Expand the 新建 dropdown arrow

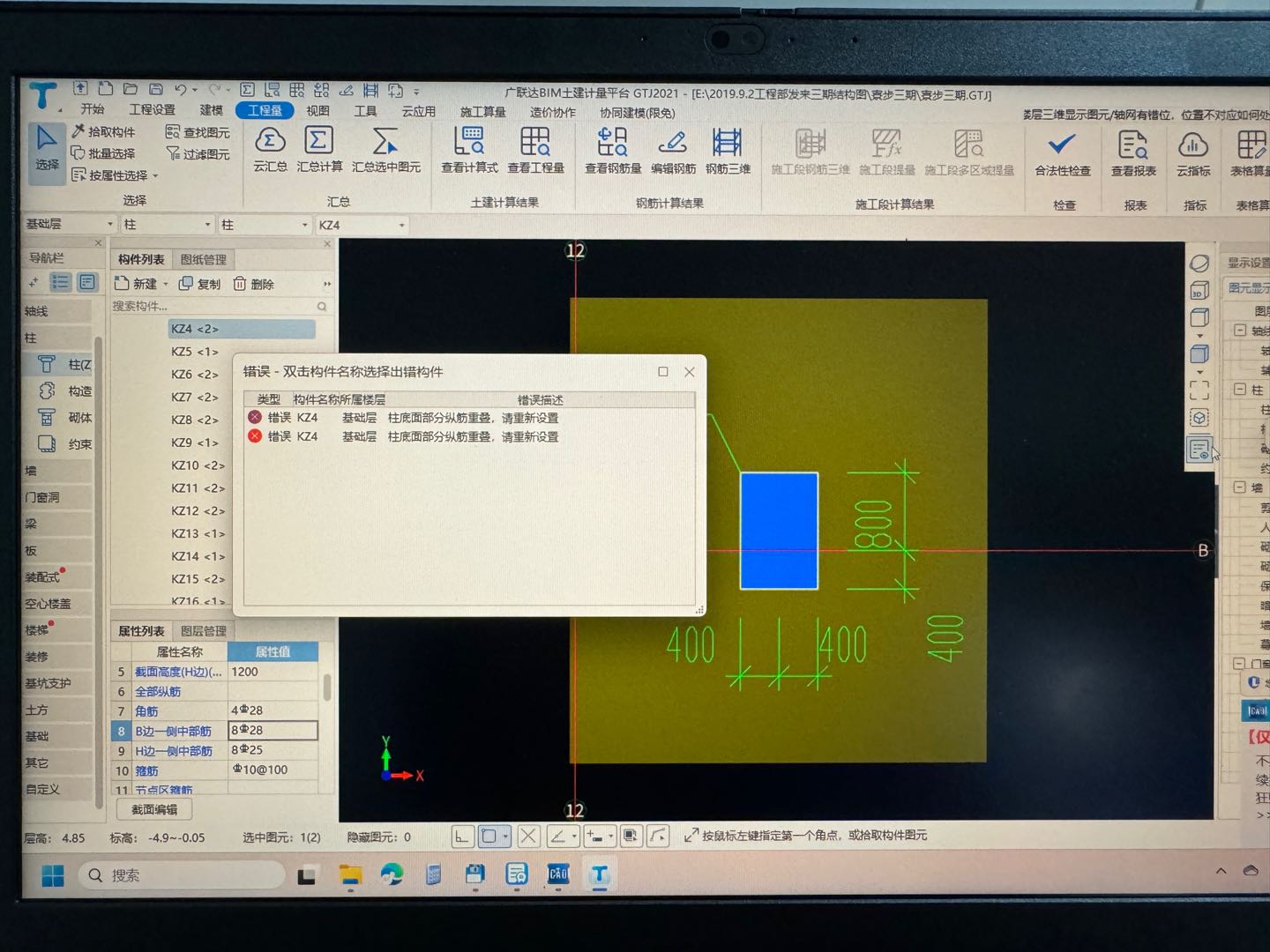[x=165, y=285]
